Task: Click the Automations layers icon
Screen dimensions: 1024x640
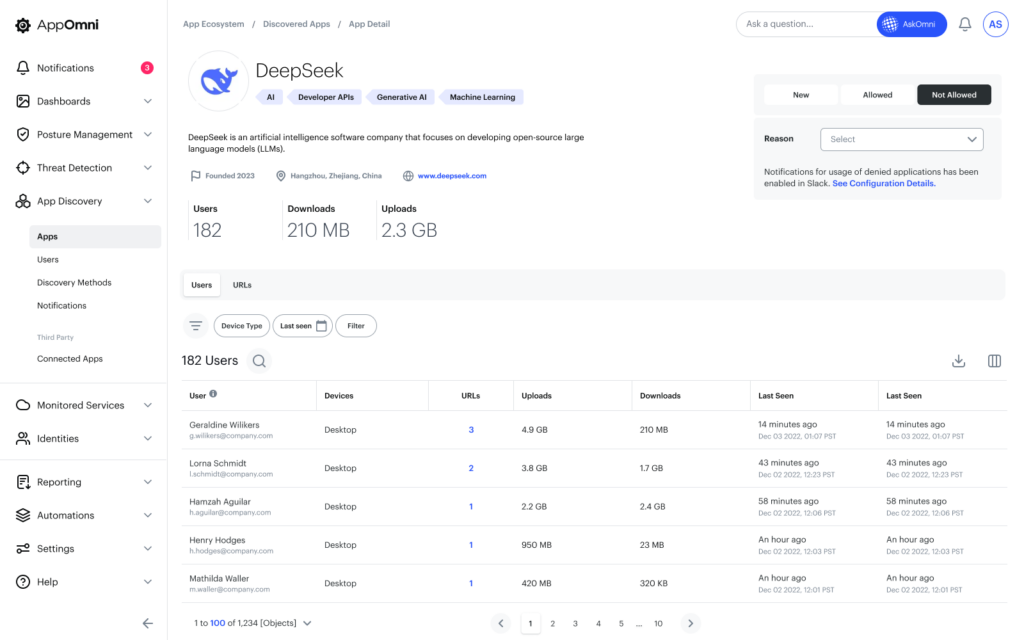Action: [x=23, y=515]
